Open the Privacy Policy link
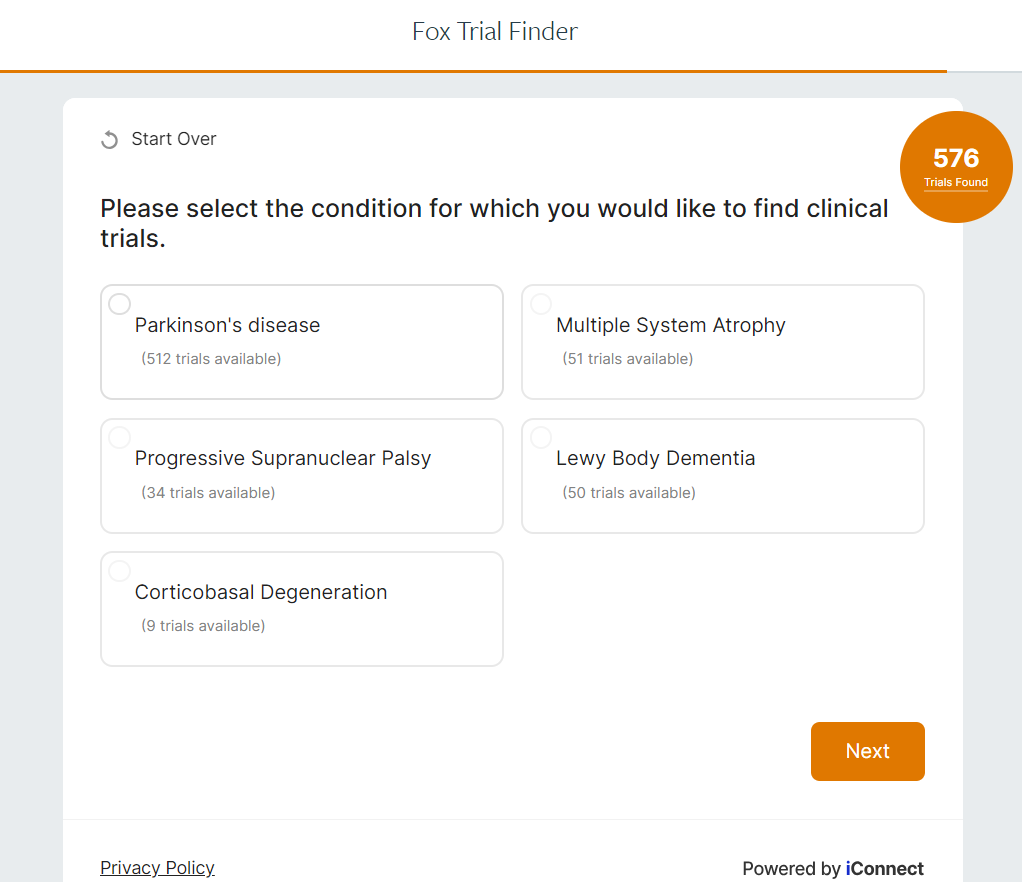Viewport: 1022px width, 882px height. click(157, 868)
